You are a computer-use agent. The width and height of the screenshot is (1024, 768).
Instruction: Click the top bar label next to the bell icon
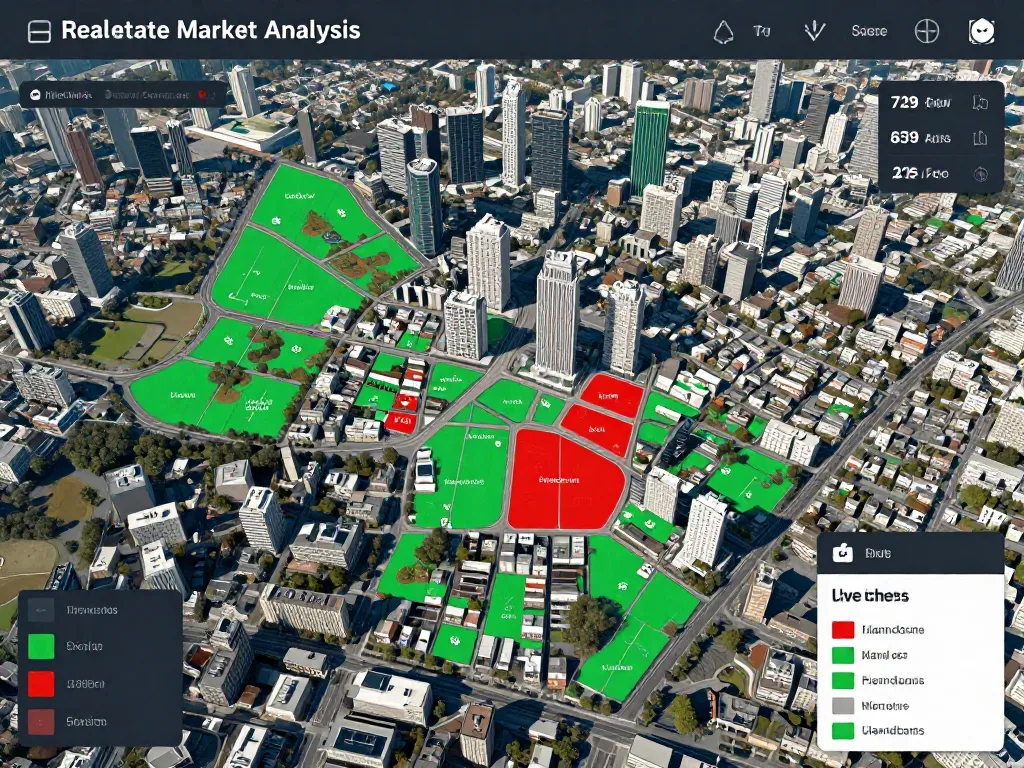tap(761, 32)
